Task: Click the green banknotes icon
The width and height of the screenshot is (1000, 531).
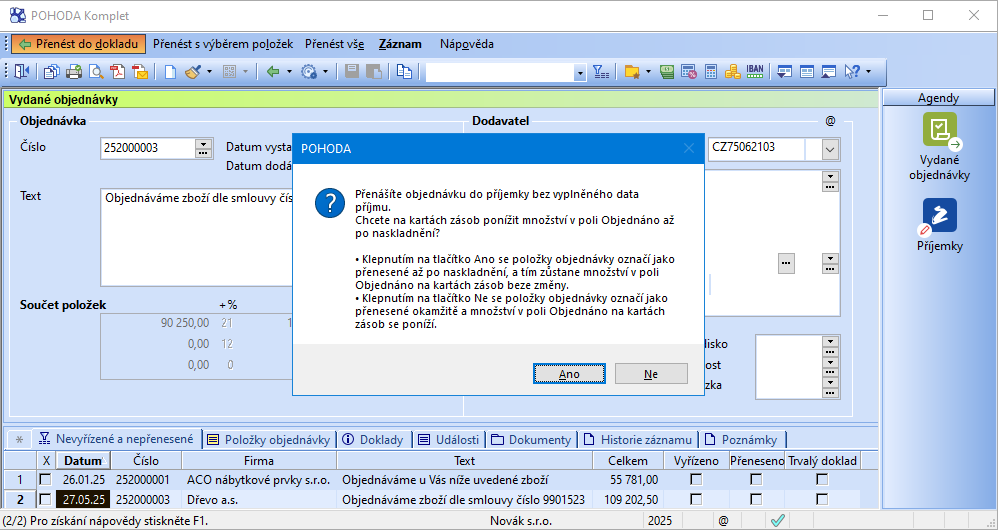Action: 667,71
